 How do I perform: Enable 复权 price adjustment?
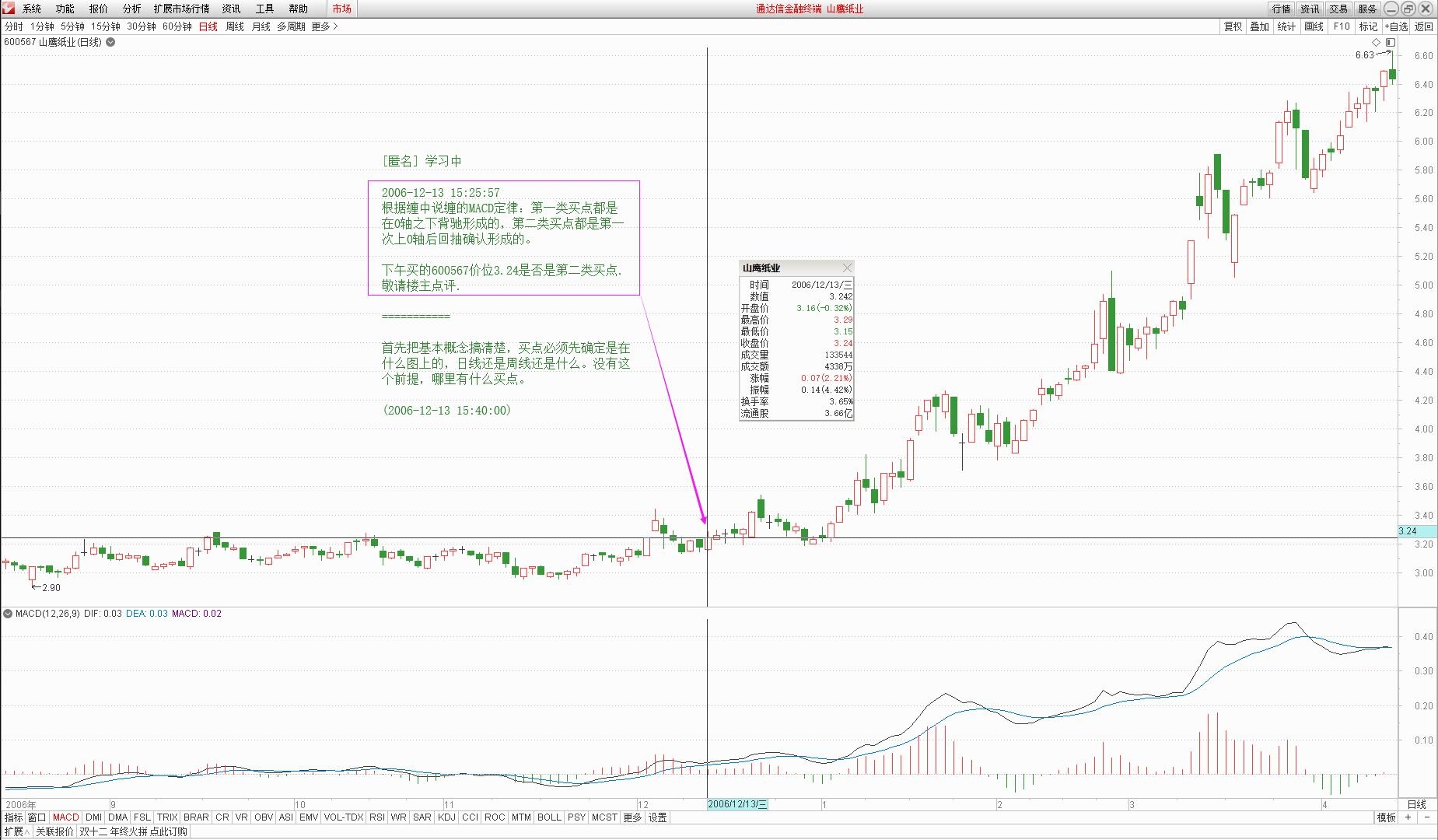(x=1231, y=26)
